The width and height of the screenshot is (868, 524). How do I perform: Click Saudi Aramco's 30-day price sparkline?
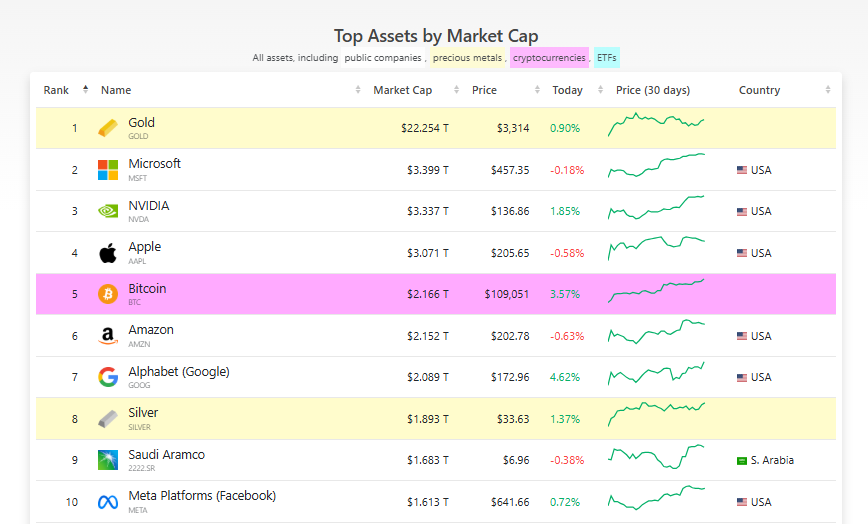[656, 456]
